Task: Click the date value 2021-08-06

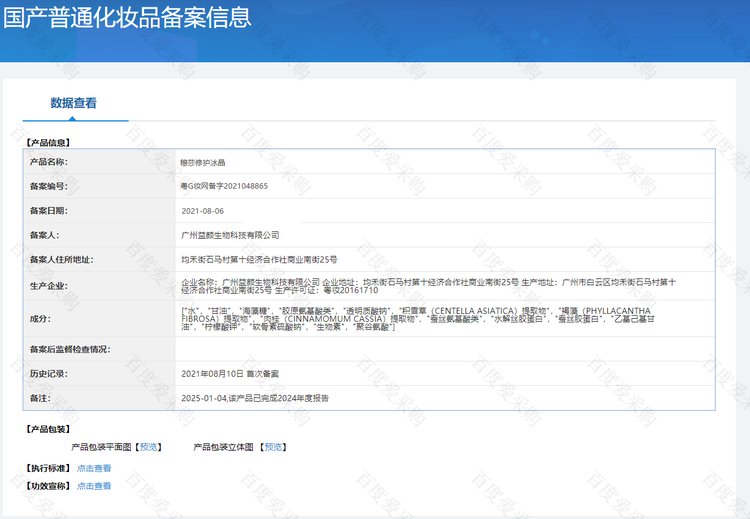Action: (202, 211)
